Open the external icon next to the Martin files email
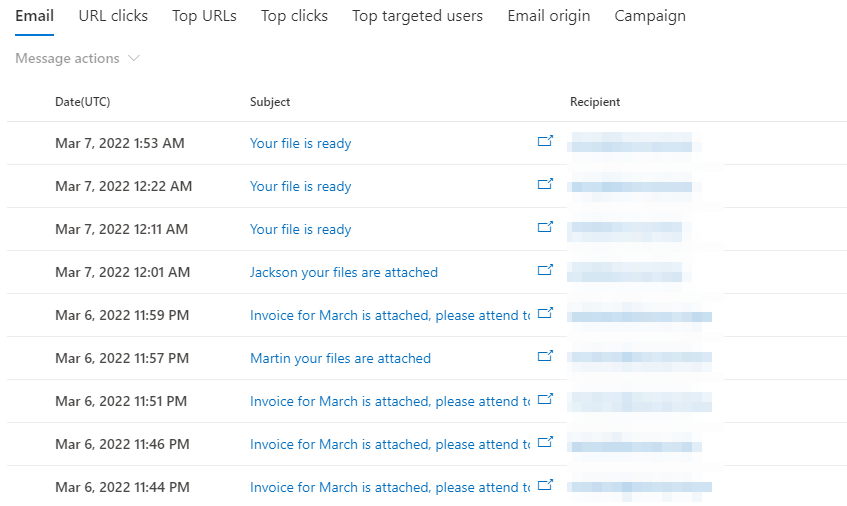The image size is (847, 506). tap(545, 356)
